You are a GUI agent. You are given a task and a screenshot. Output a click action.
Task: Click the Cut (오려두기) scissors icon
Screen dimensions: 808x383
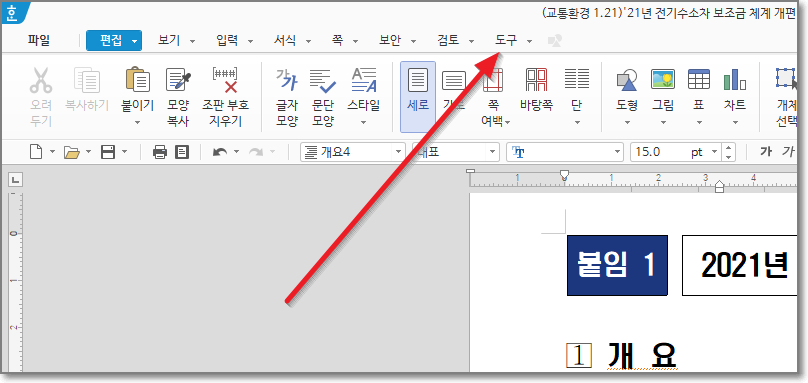pos(41,80)
